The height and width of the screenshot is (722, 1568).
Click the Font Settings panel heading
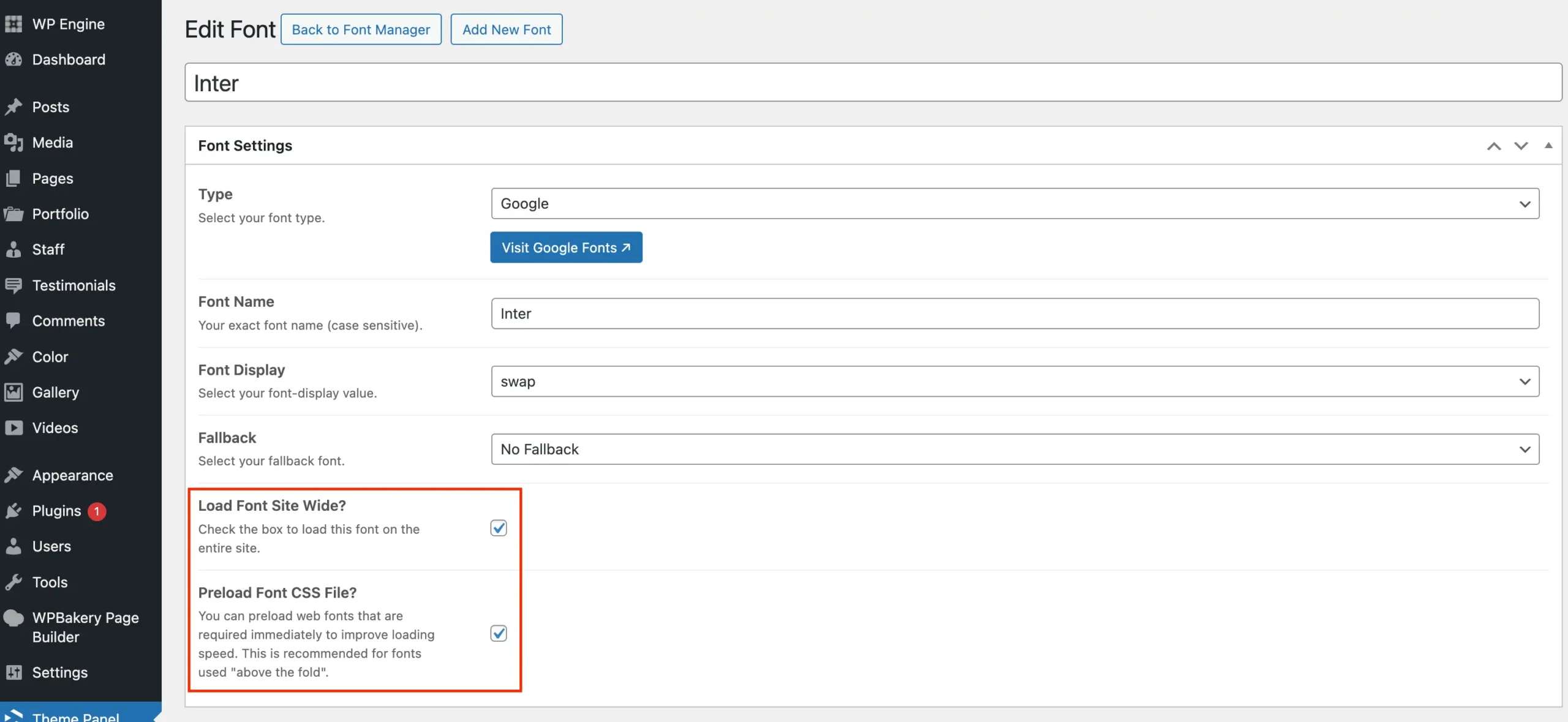(x=245, y=146)
